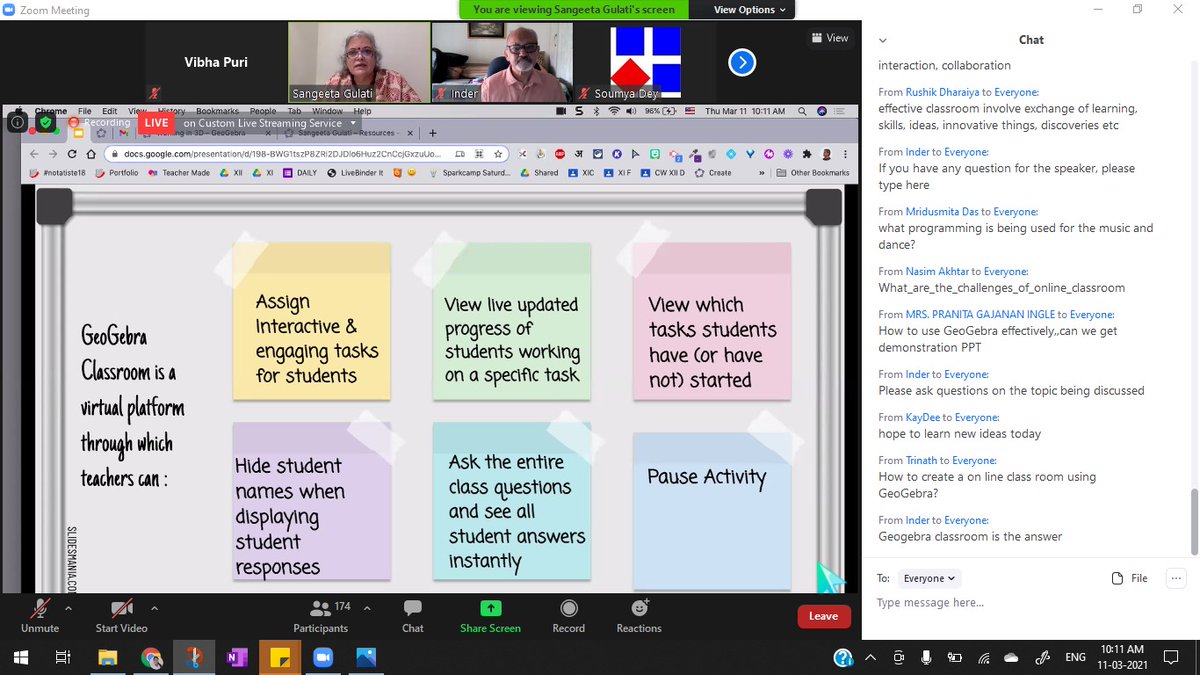
Task: Click the Type message here input
Action: click(x=1030, y=603)
